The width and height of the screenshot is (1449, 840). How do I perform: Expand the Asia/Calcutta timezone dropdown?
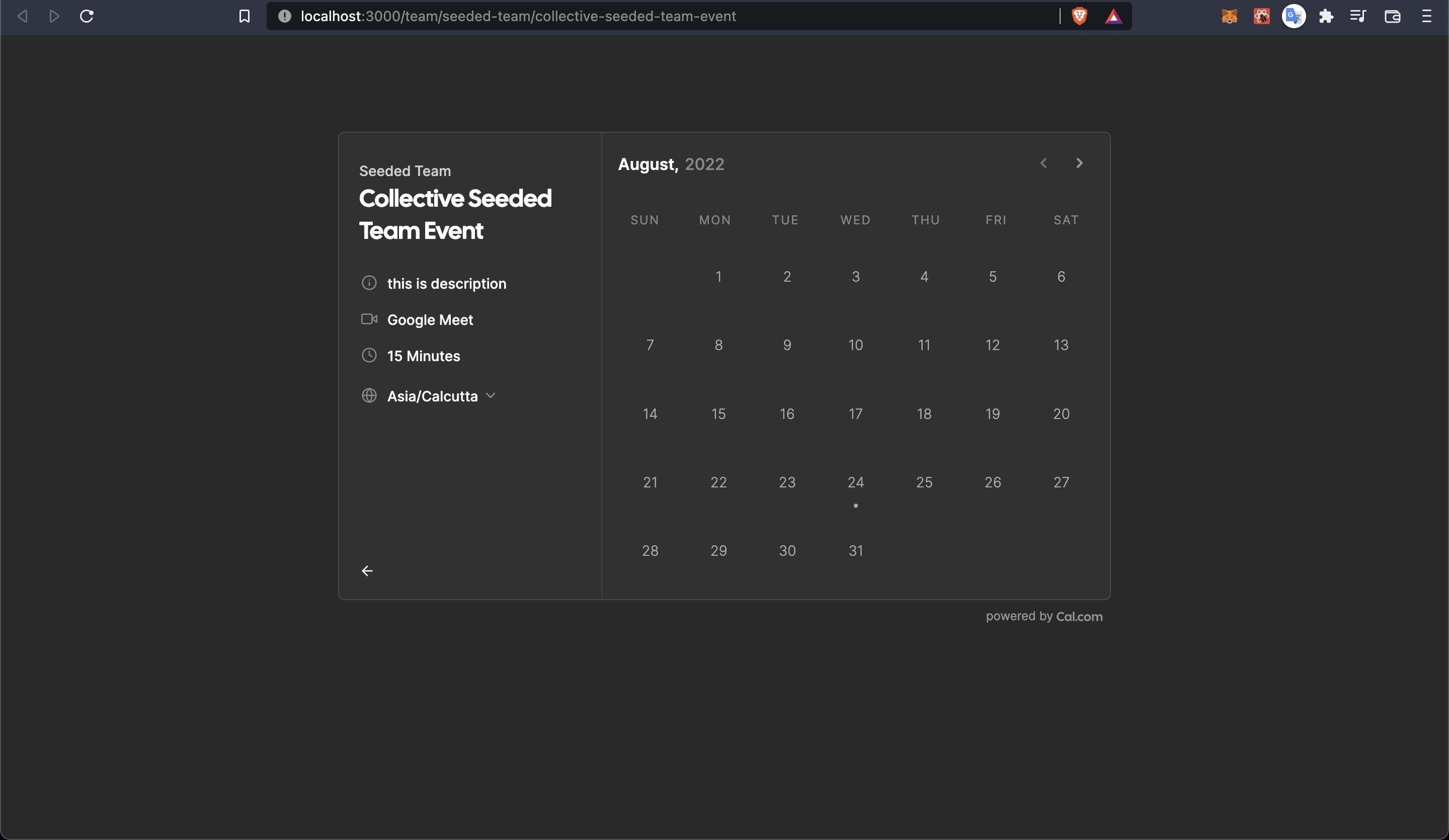click(432, 396)
